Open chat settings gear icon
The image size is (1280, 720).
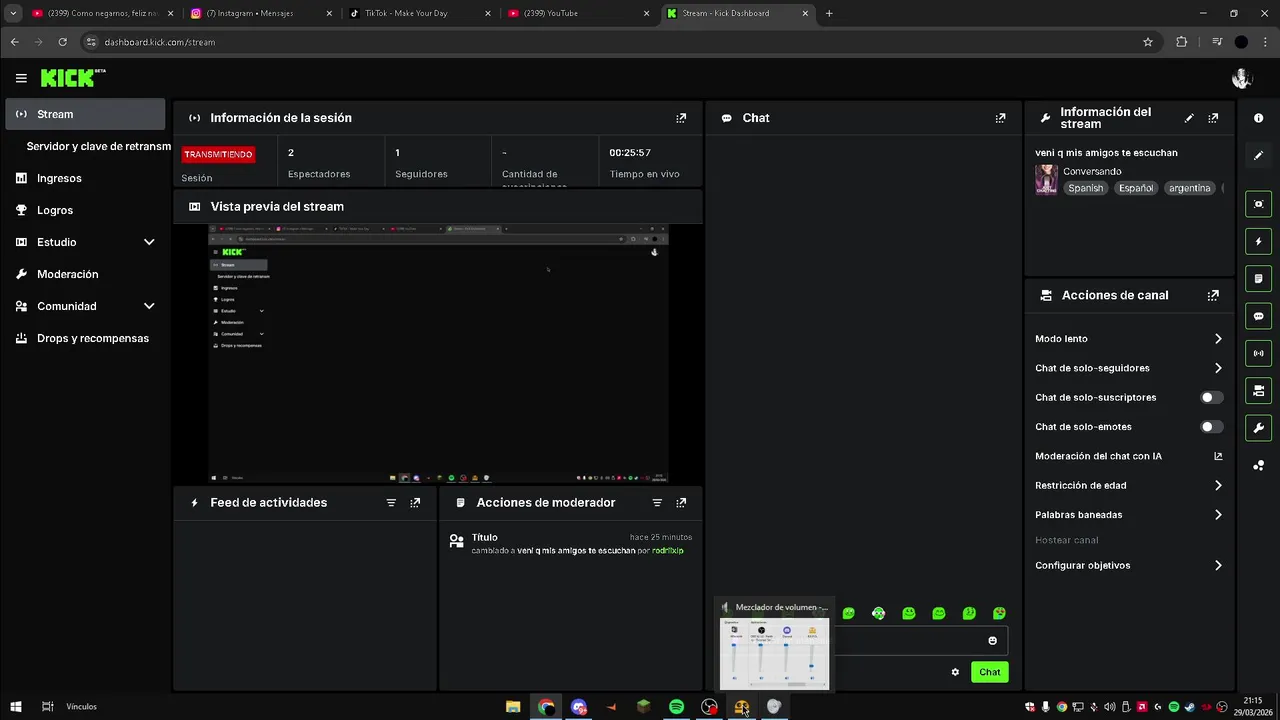[x=955, y=672]
